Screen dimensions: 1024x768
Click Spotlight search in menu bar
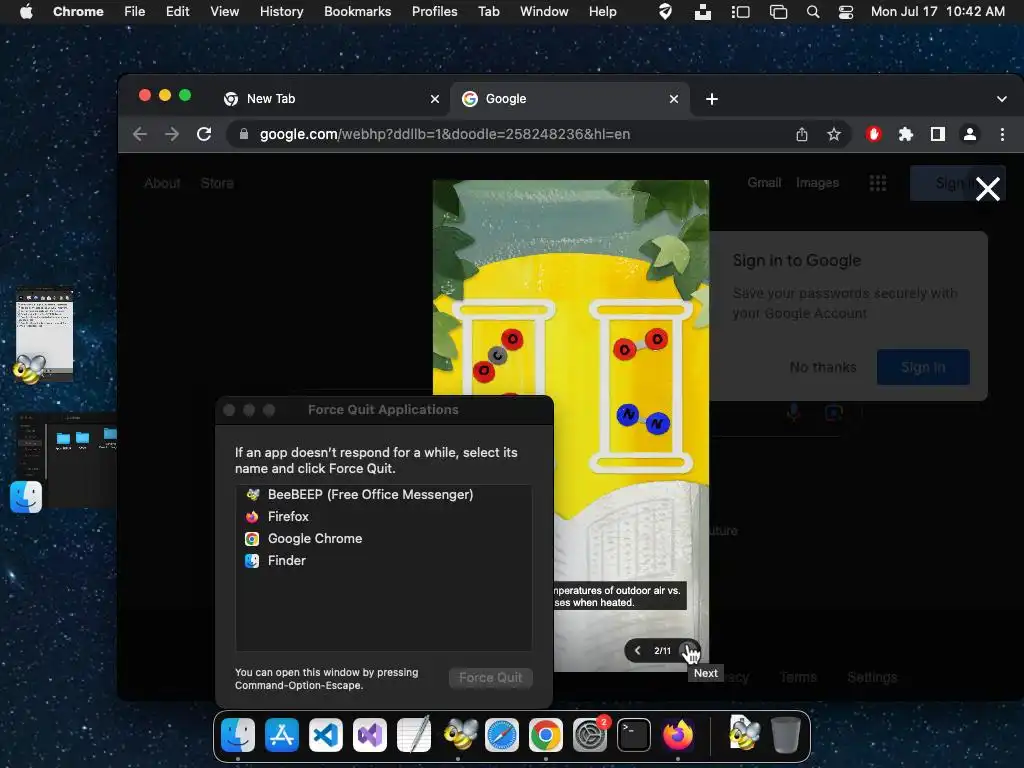coord(813,11)
